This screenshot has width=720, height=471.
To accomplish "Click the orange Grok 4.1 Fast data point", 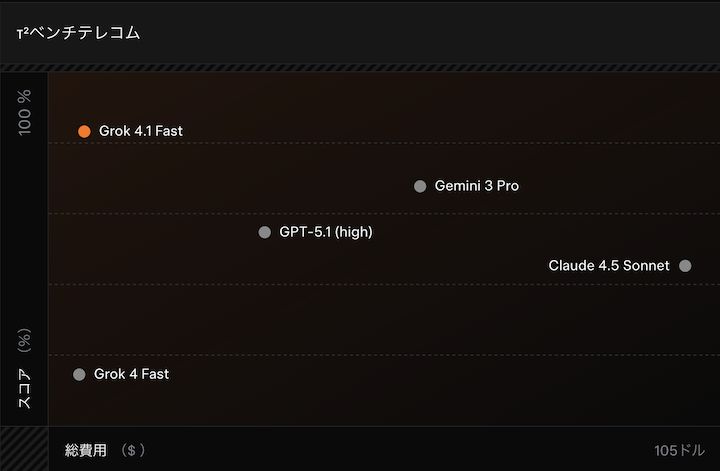I will (x=84, y=131).
